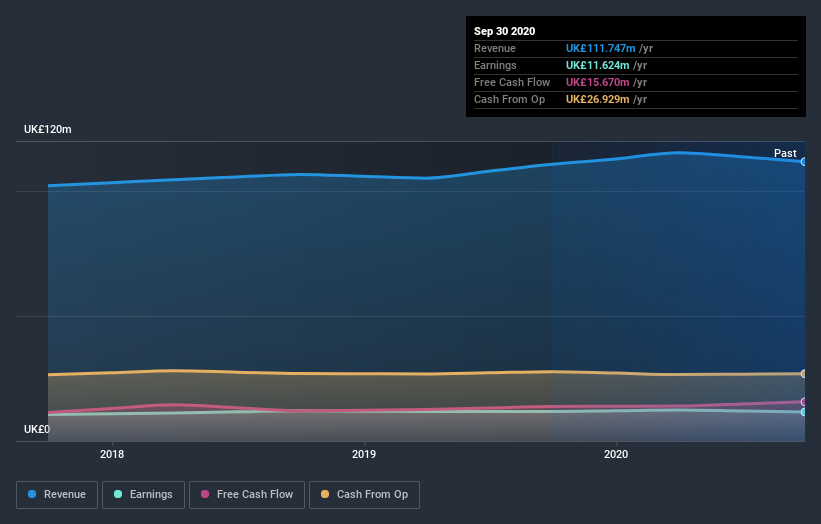Toggle the Free Cash Flow legend button
The width and height of the screenshot is (821, 524).
coord(247,495)
